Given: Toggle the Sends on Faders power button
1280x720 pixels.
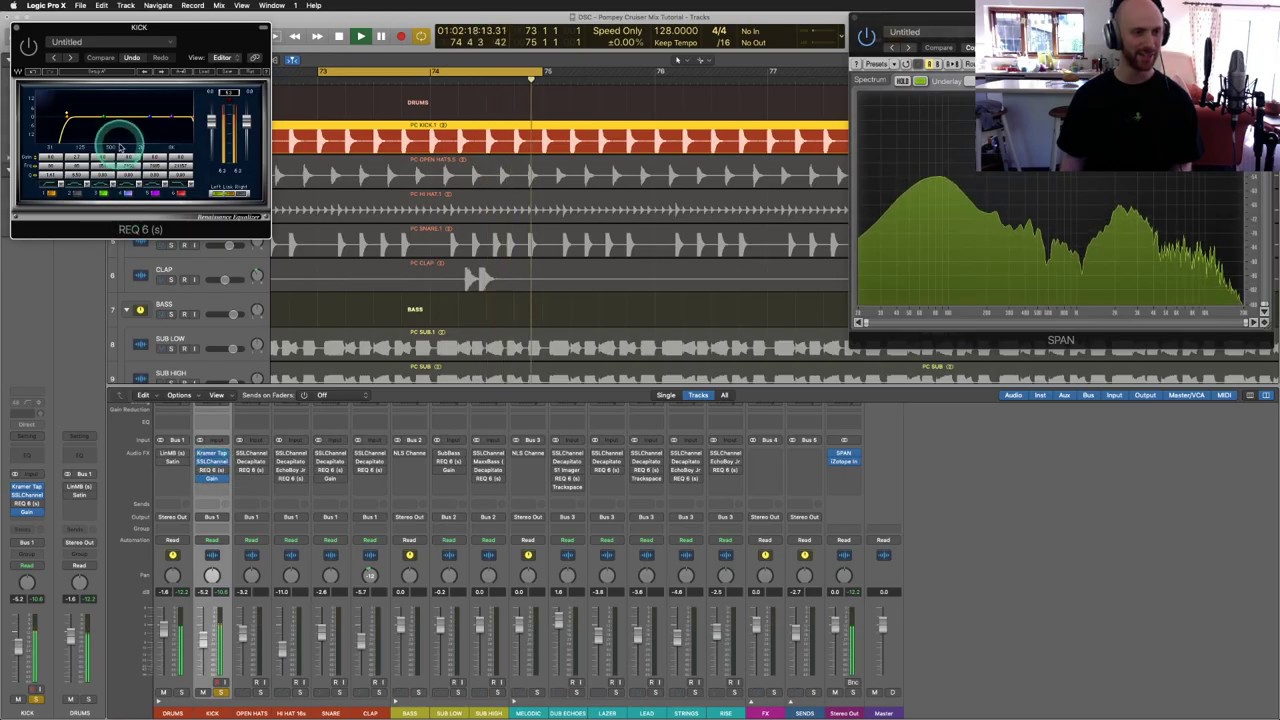Looking at the screenshot, I should tap(304, 395).
